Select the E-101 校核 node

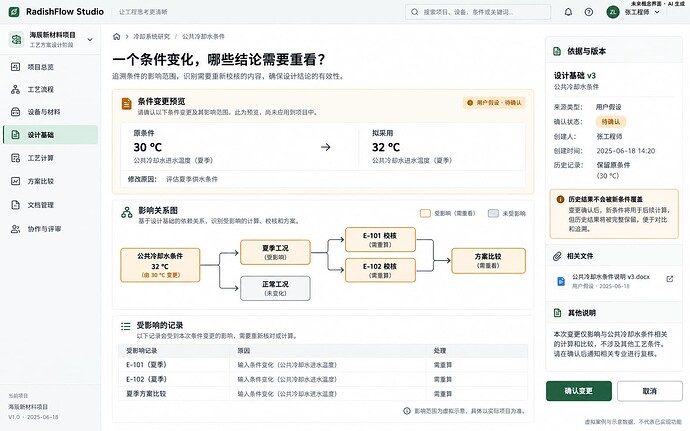tap(380, 239)
